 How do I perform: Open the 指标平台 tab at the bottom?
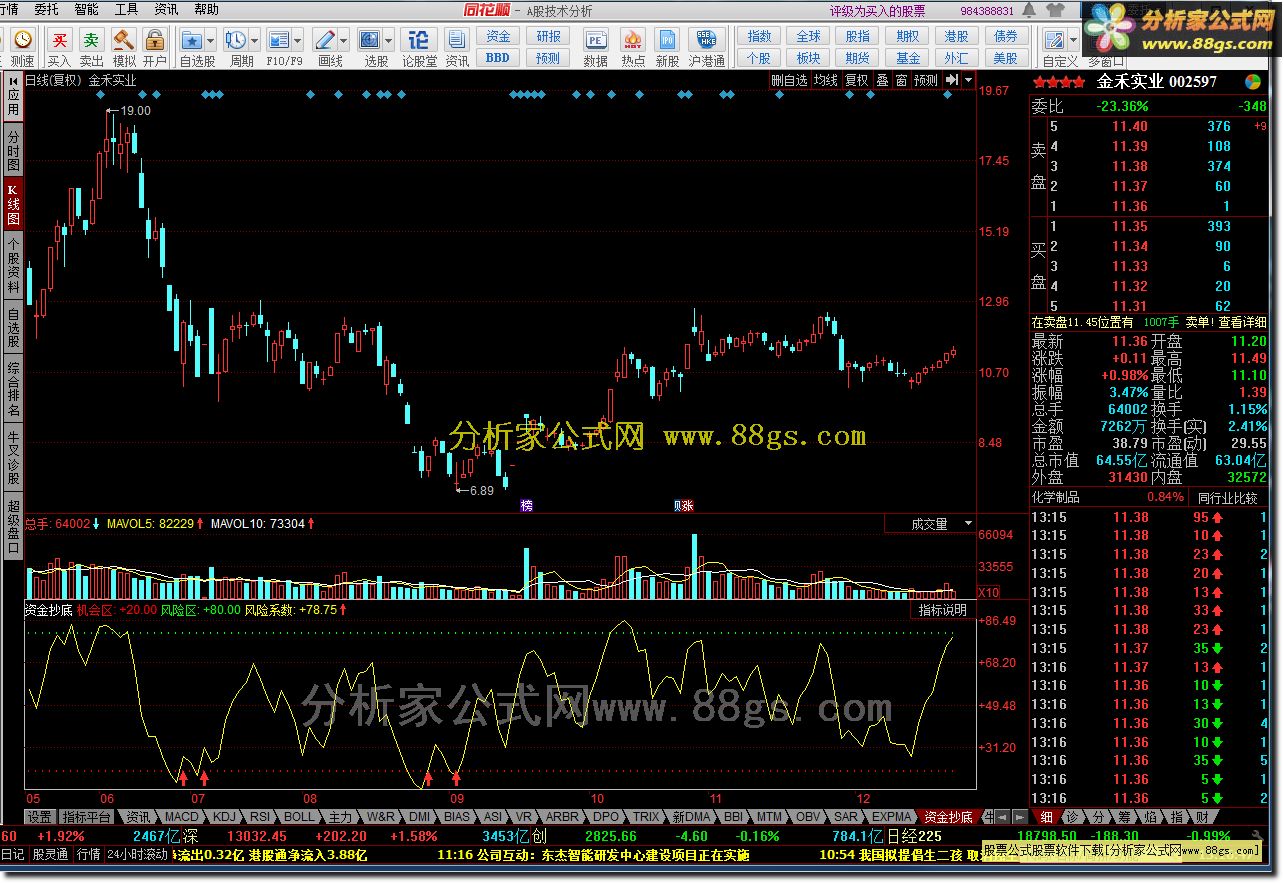click(87, 817)
